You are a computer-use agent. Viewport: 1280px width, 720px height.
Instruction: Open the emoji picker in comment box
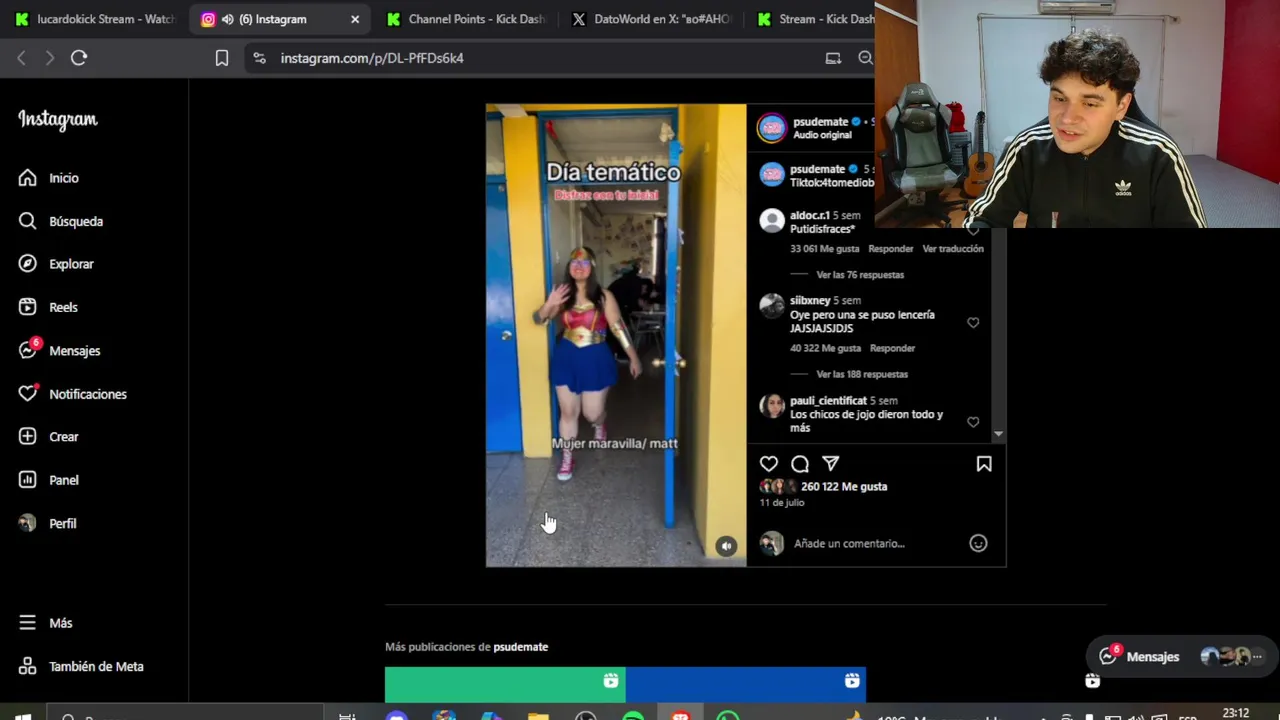[978, 543]
